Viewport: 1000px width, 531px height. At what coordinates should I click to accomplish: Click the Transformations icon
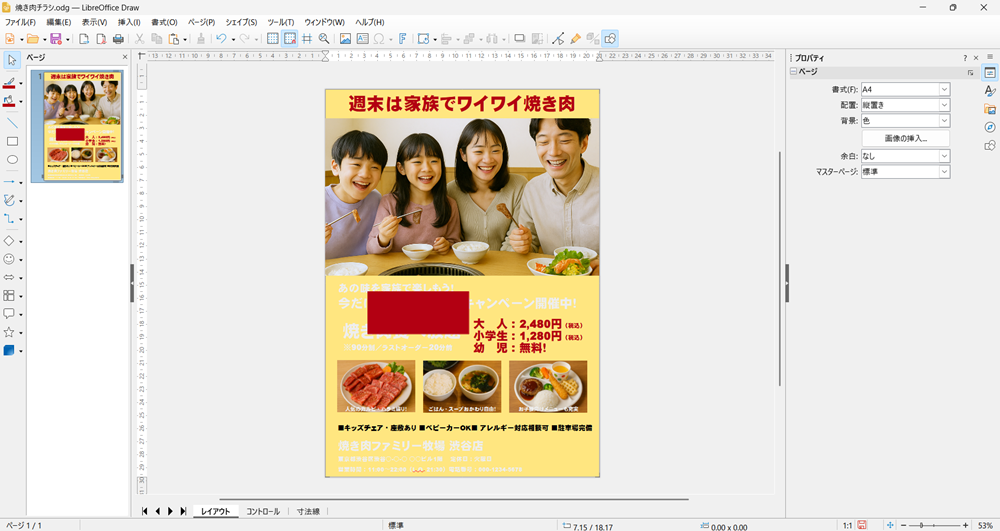pos(423,39)
